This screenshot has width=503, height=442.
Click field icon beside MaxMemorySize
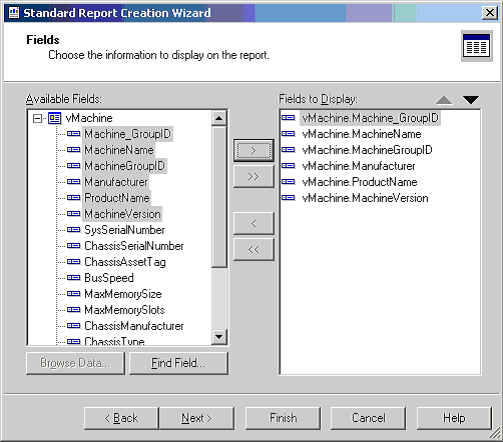(73, 294)
